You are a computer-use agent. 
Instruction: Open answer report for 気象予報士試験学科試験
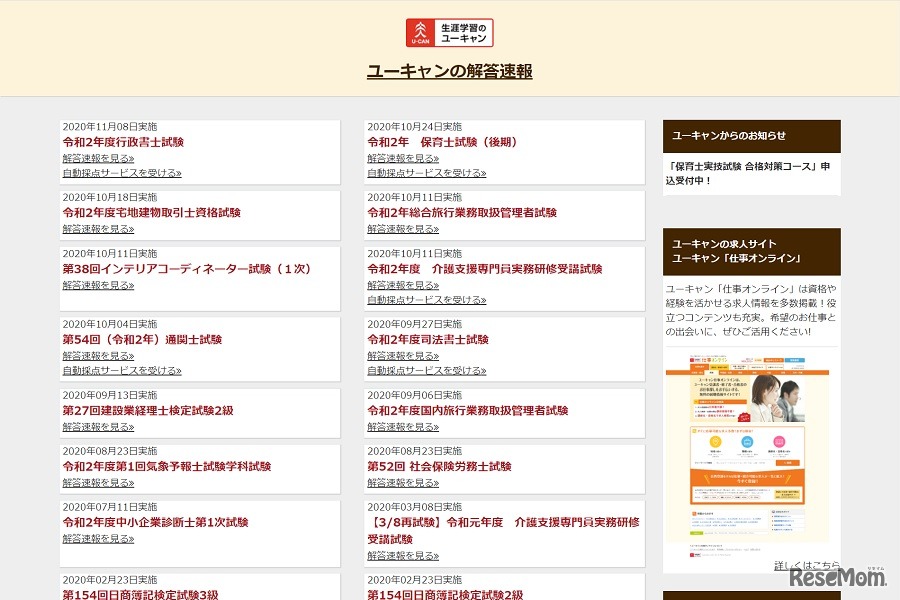(x=98, y=481)
